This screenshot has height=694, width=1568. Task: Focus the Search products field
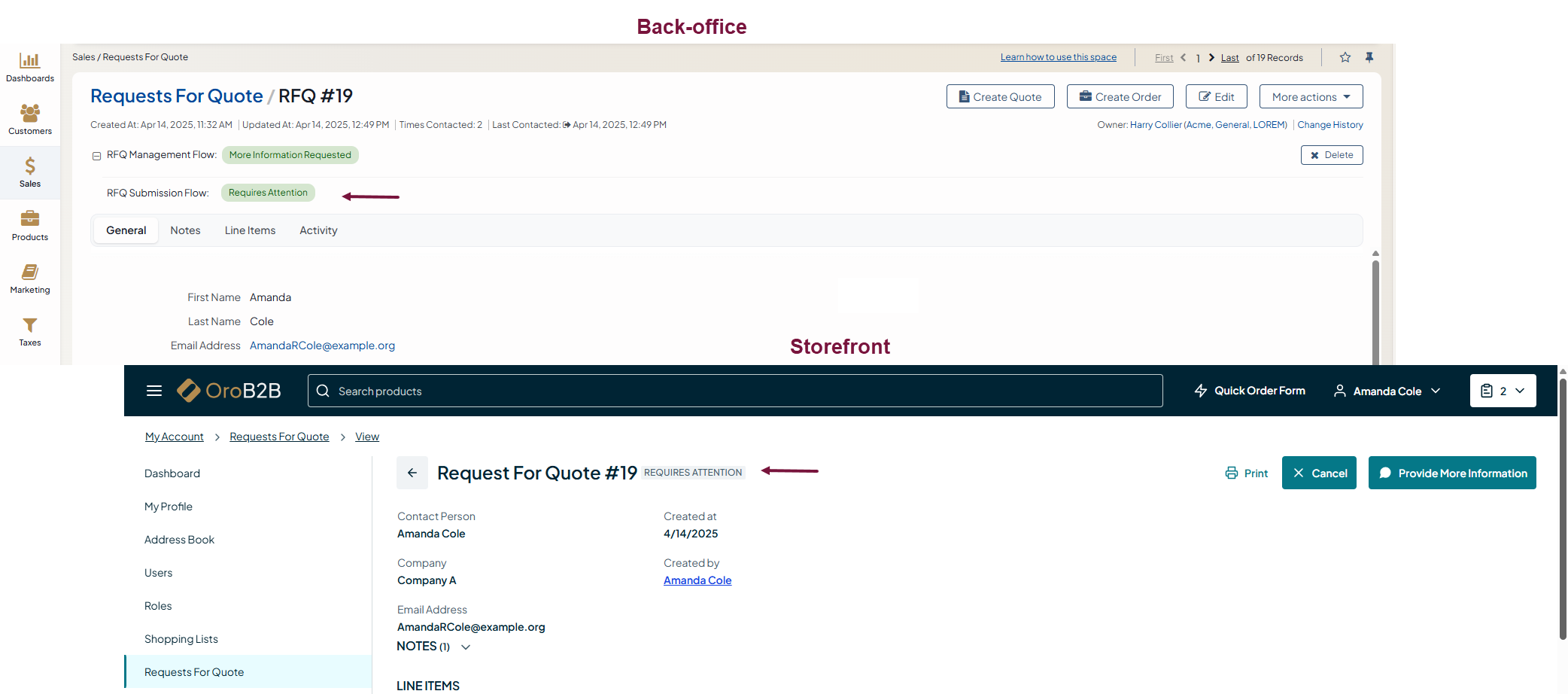click(x=735, y=391)
